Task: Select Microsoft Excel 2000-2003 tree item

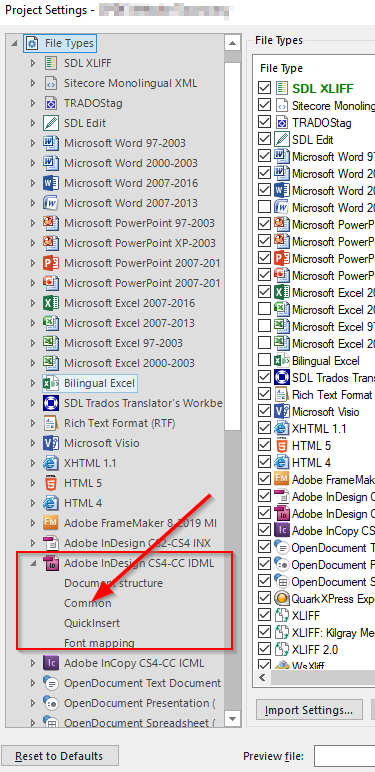Action: [129, 363]
